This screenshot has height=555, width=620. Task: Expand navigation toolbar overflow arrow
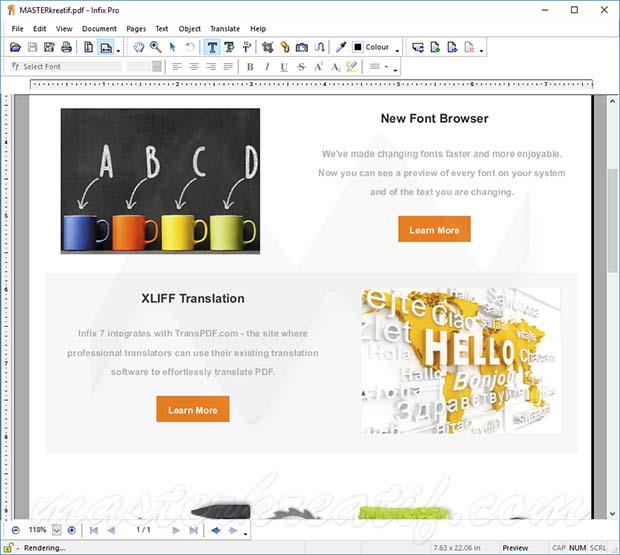tap(246, 534)
